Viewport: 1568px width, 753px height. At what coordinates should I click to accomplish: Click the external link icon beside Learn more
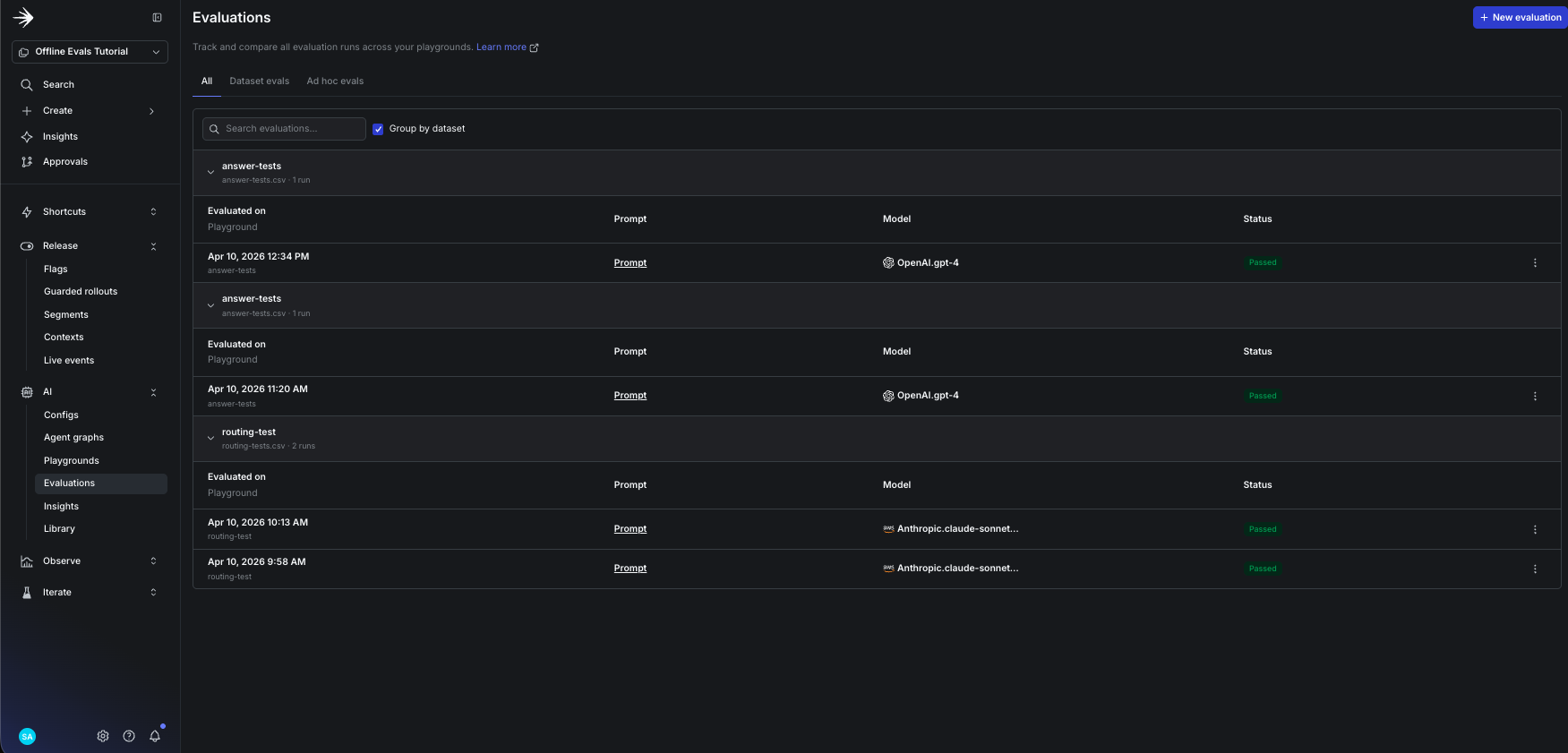tap(535, 48)
